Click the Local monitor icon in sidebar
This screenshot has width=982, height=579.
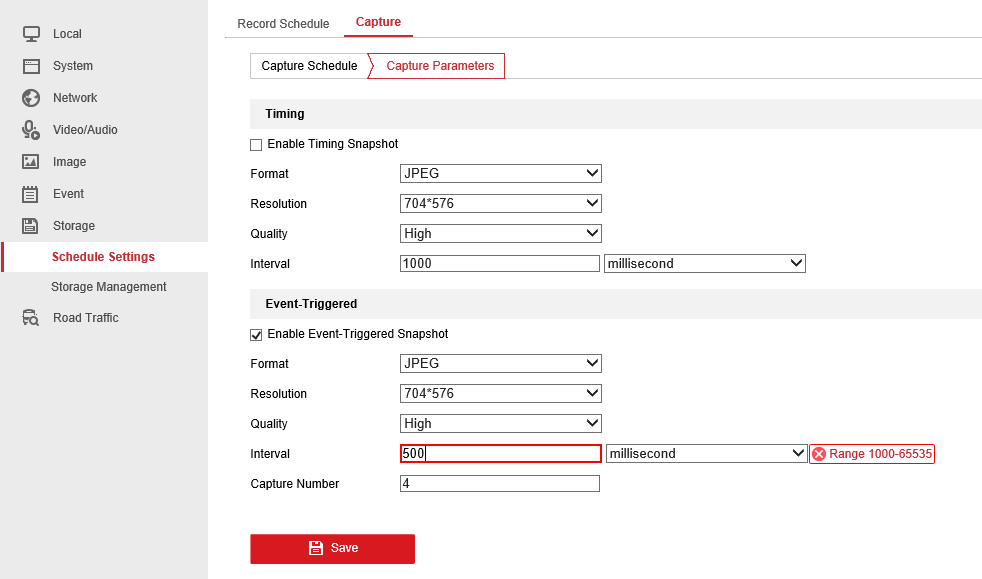click(x=31, y=34)
